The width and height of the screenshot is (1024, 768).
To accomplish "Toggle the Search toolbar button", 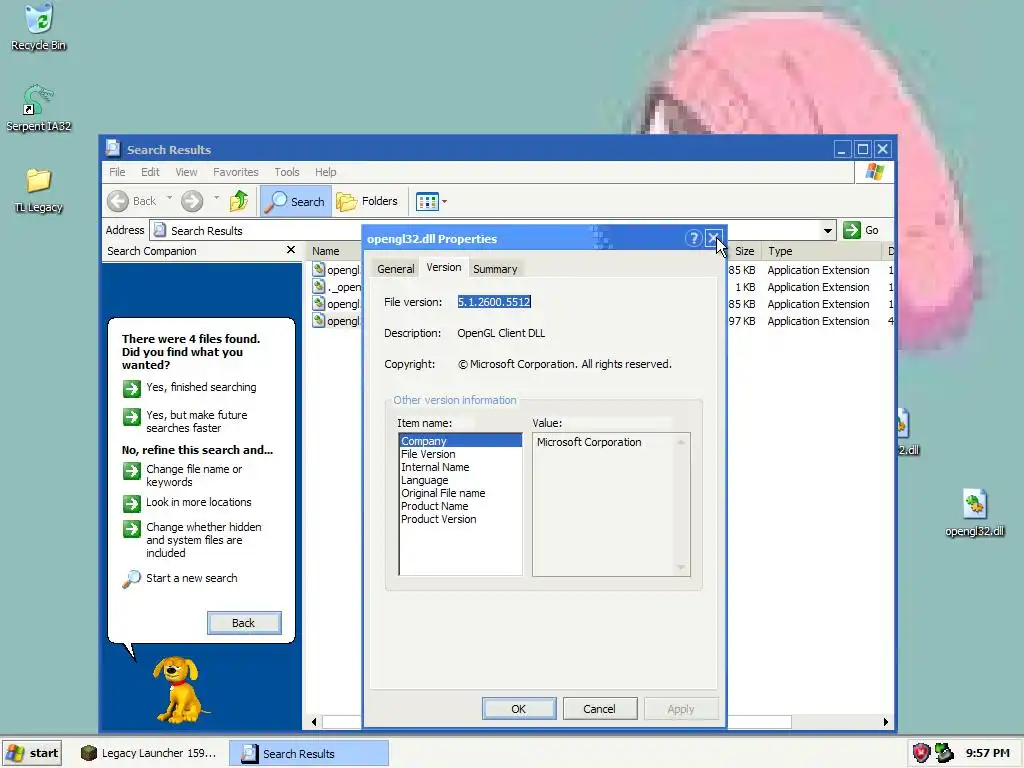I will [296, 201].
